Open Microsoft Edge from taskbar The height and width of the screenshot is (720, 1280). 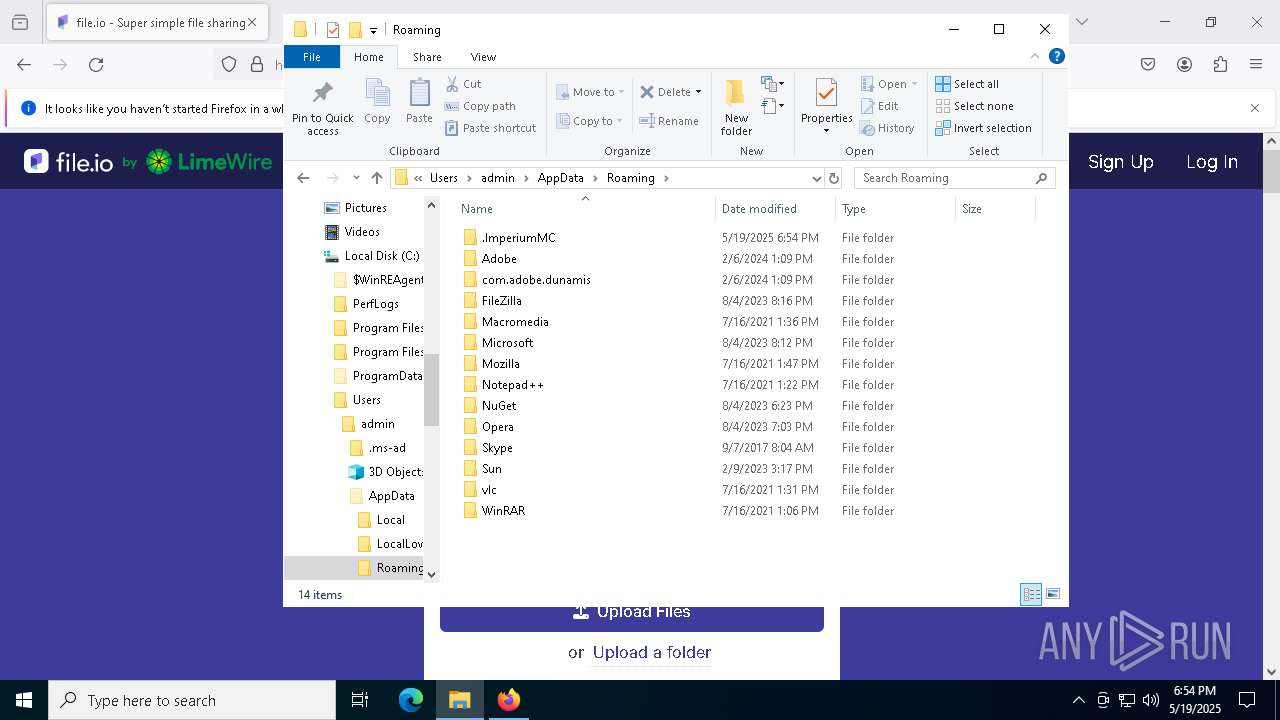411,700
